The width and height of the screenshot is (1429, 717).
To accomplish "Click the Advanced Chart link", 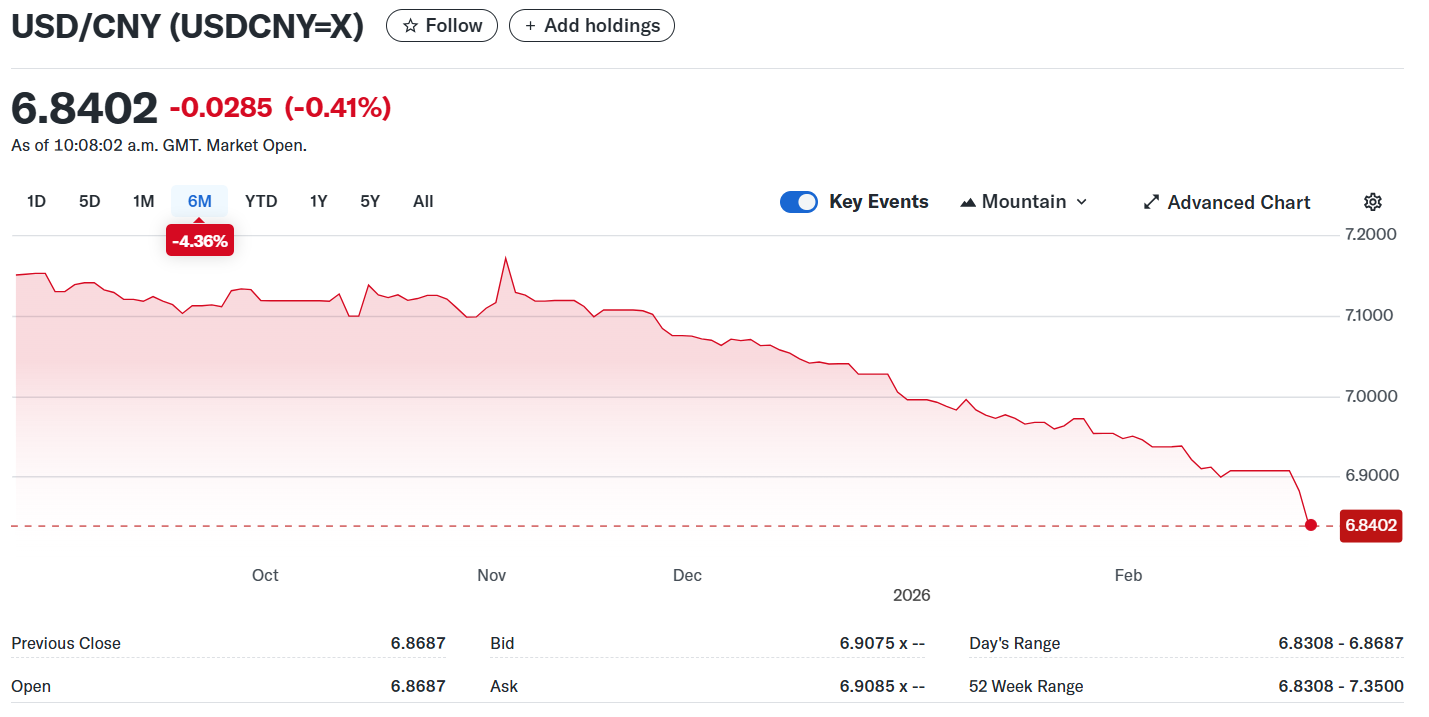I will (1238, 202).
